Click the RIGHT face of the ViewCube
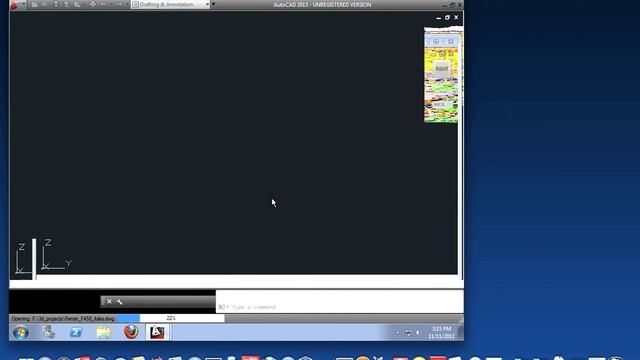The height and width of the screenshot is (360, 640). tap(441, 69)
